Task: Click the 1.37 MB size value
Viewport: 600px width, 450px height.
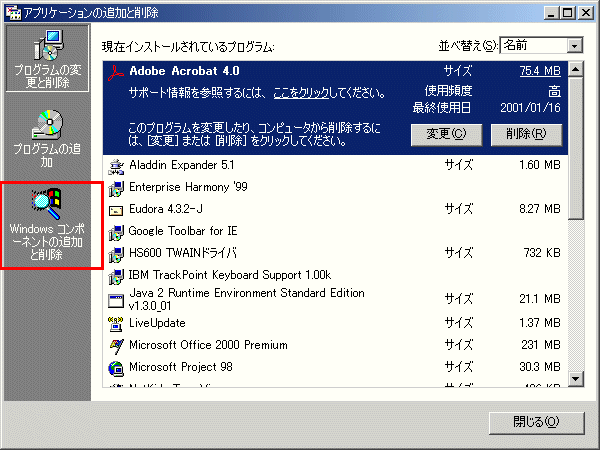Action: (540, 323)
